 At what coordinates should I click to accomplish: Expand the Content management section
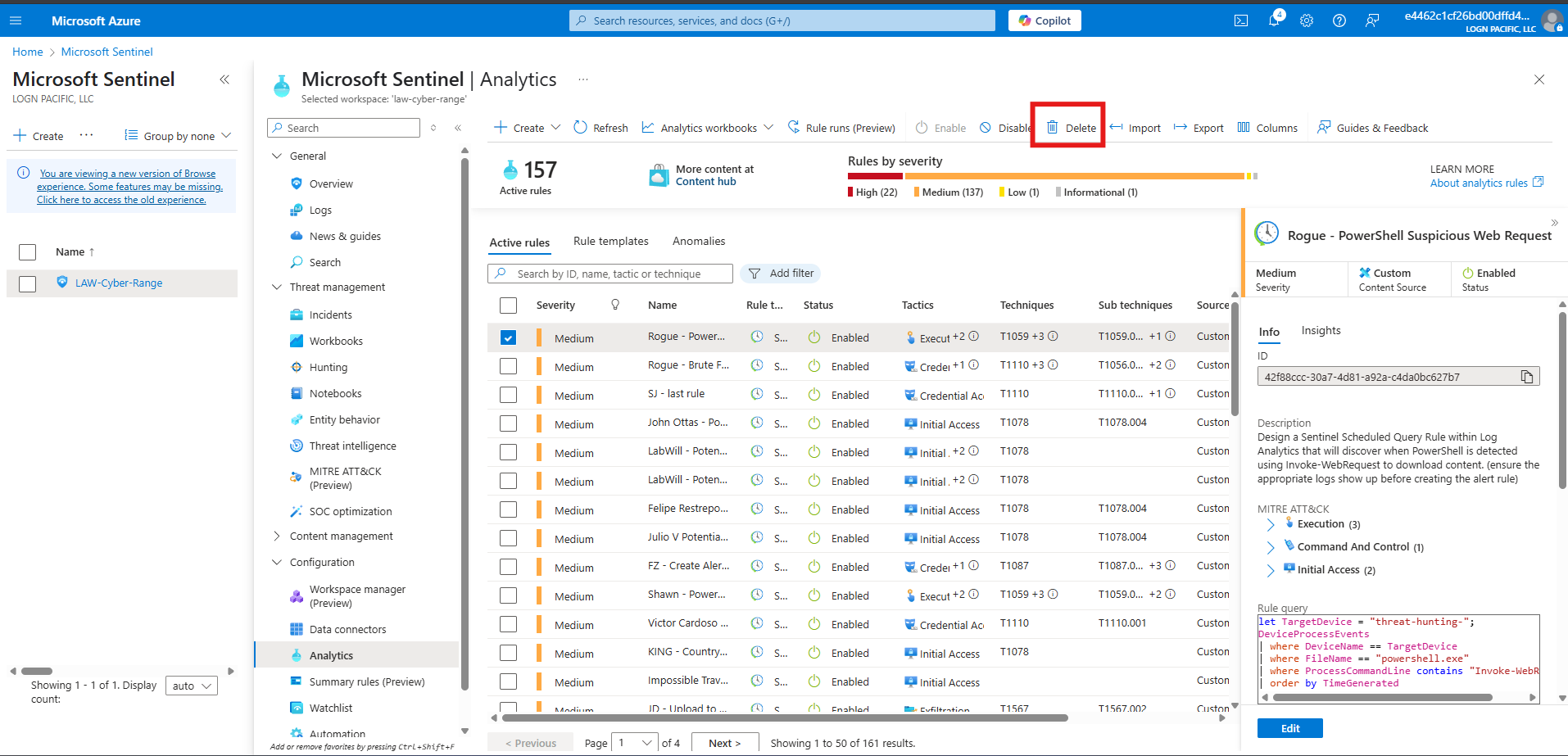coord(276,536)
